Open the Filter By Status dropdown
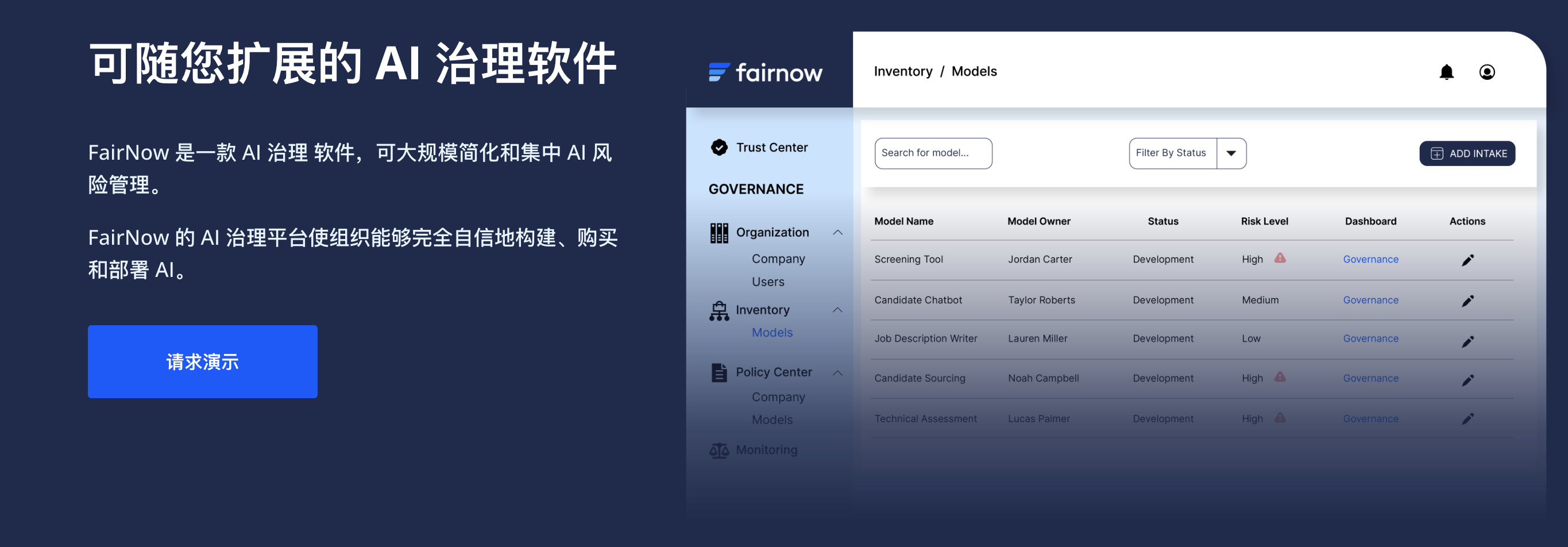Image resolution: width=1568 pixels, height=547 pixels. coord(1231,153)
